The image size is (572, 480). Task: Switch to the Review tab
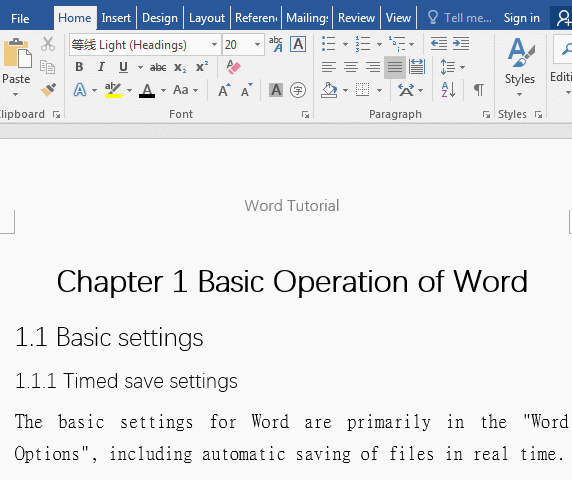pyautogui.click(x=356, y=18)
